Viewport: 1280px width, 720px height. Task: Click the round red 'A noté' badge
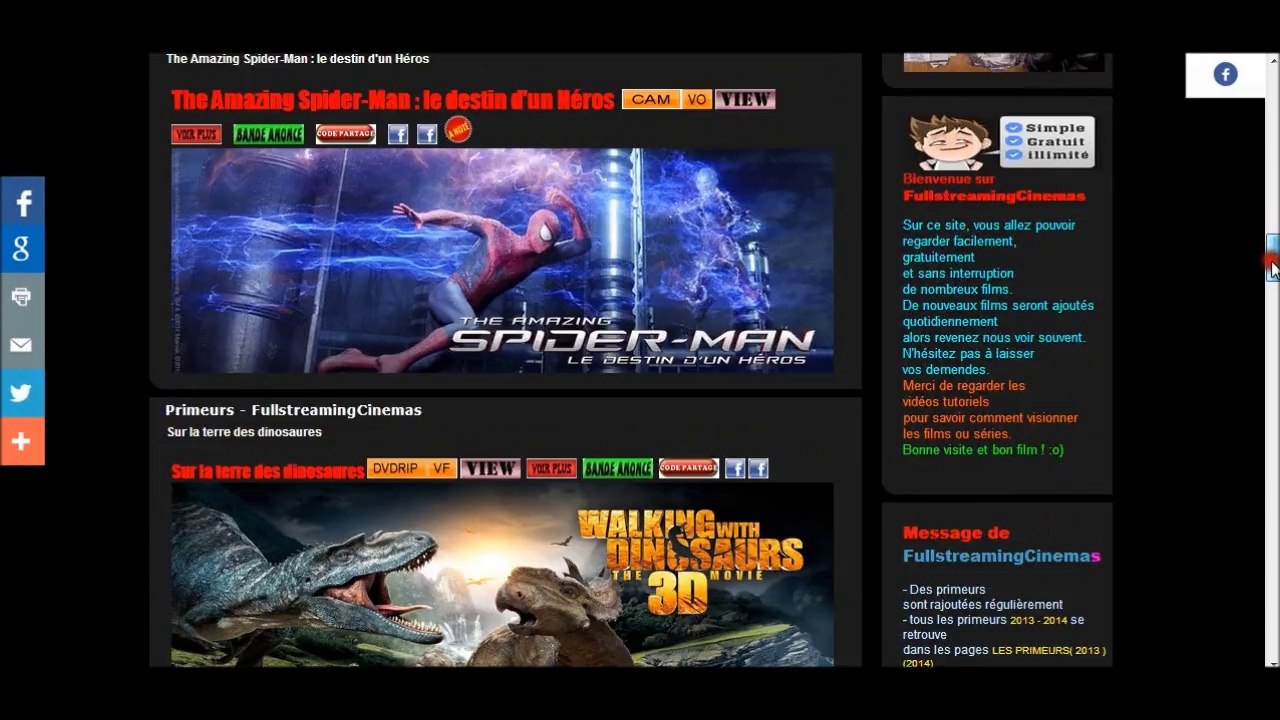458,130
